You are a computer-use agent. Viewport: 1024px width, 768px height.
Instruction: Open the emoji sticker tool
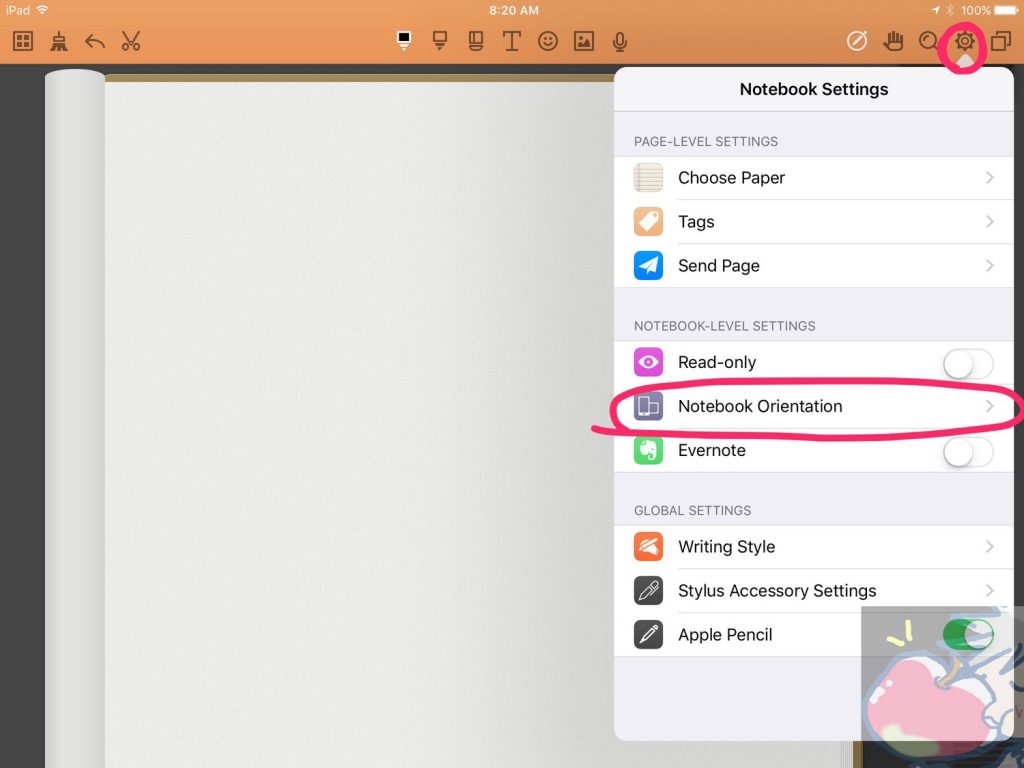[x=547, y=41]
